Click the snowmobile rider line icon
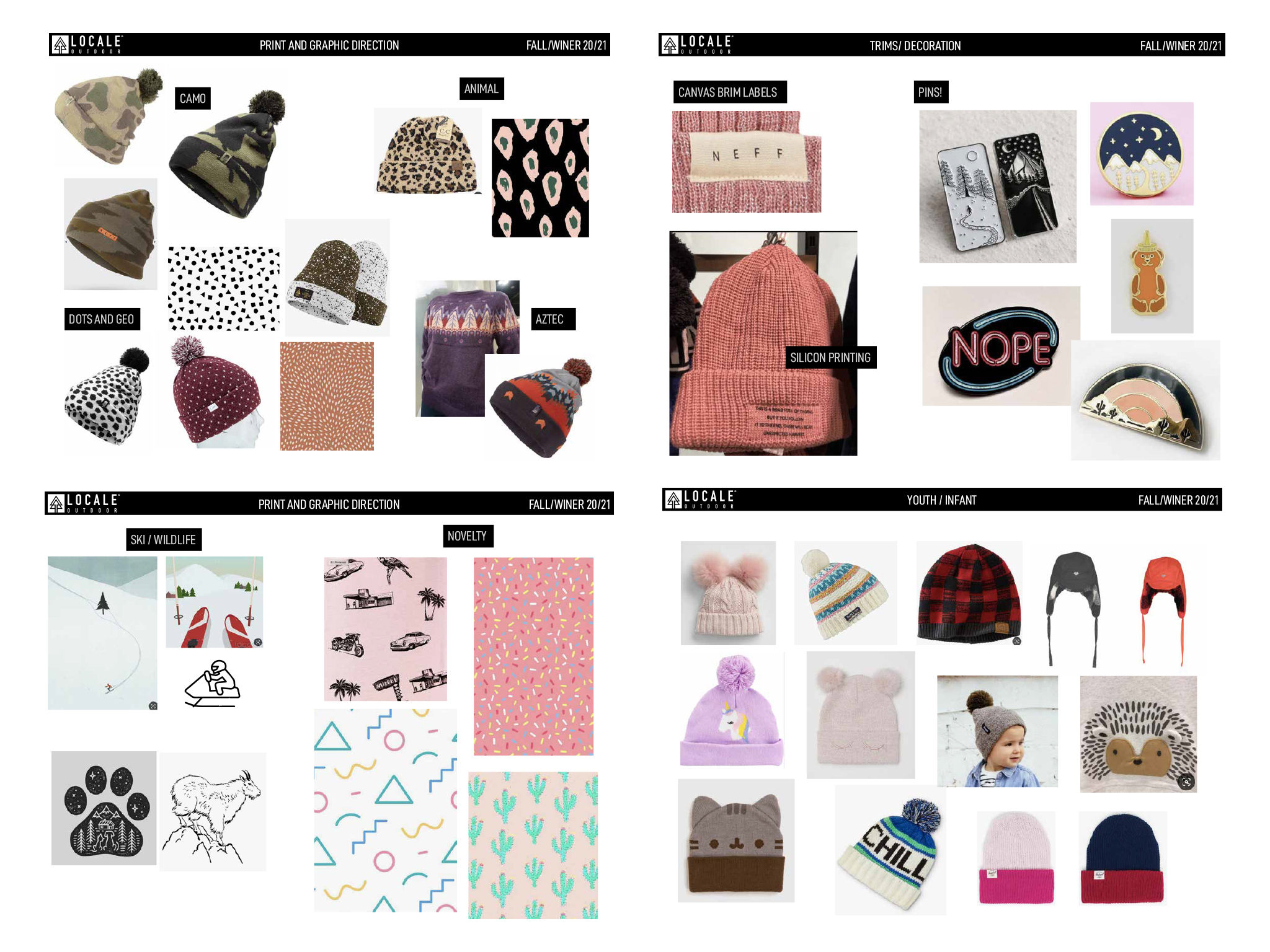The height and width of the screenshot is (952, 1270). (213, 684)
